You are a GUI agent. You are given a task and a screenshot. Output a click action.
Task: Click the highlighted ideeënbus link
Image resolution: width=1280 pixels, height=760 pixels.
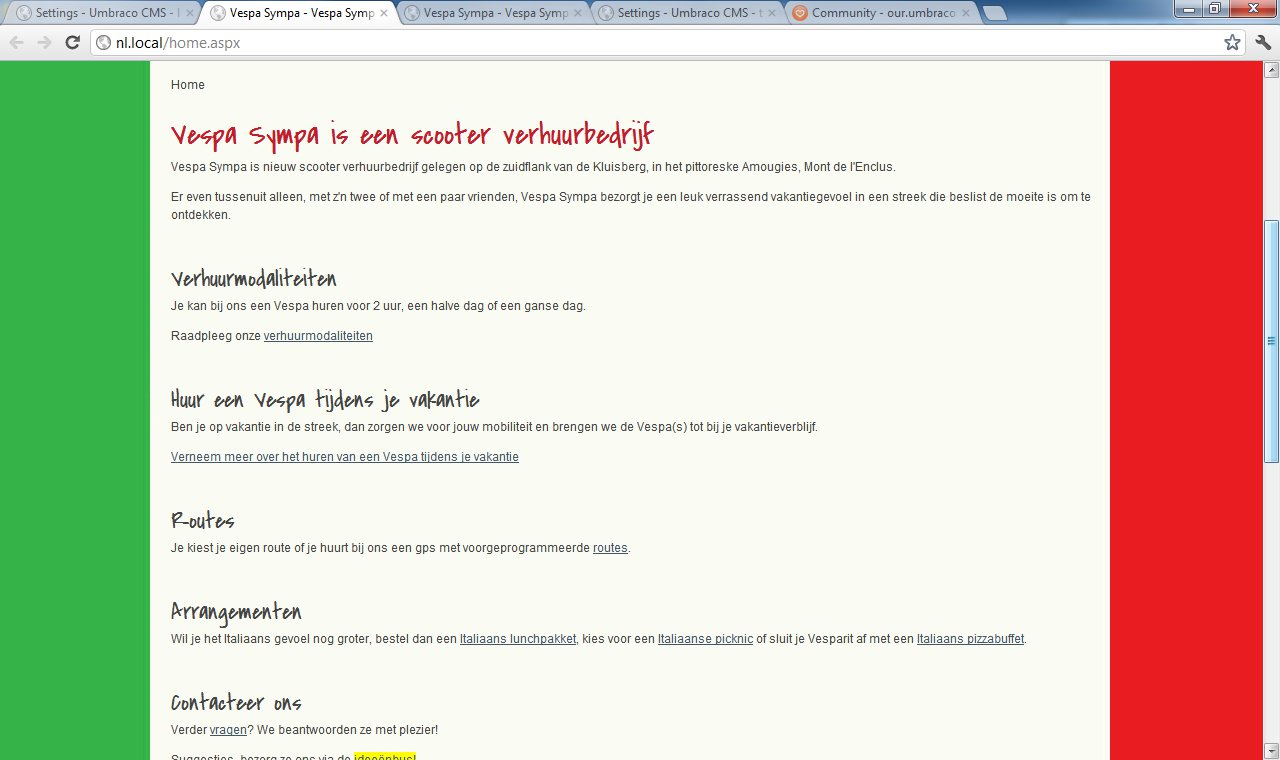click(x=385, y=757)
